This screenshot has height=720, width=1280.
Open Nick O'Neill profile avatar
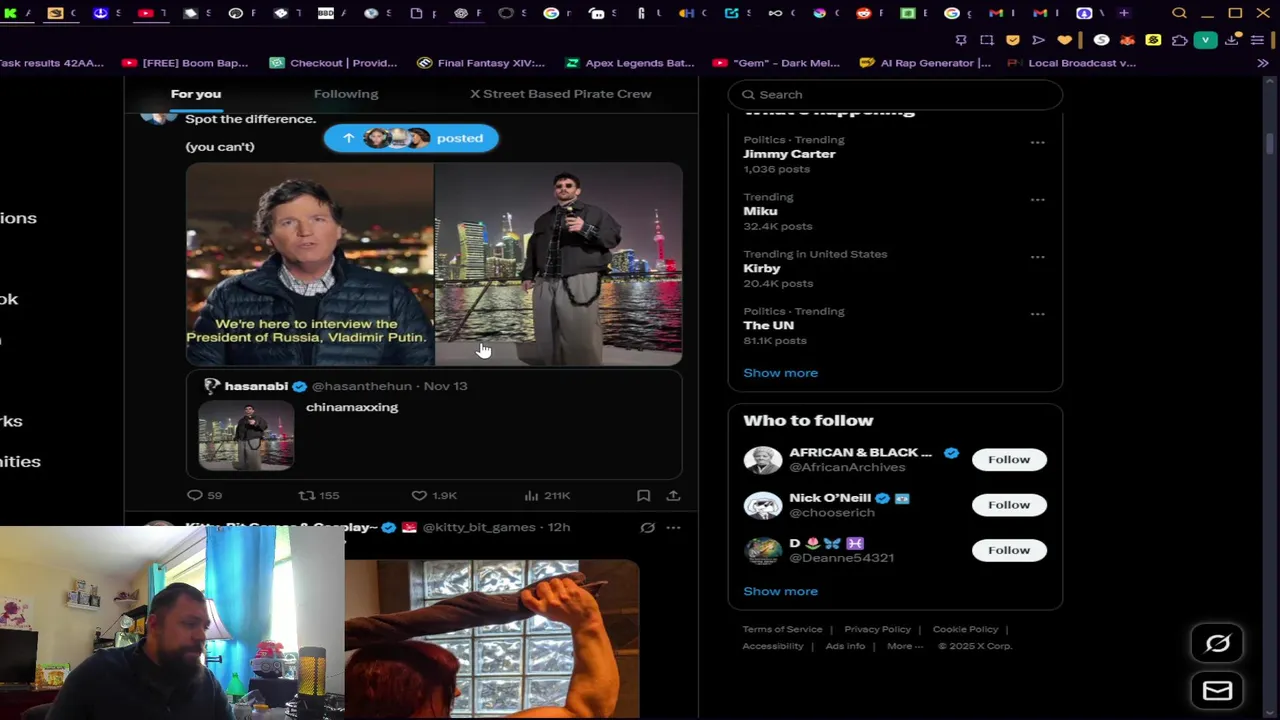point(762,504)
